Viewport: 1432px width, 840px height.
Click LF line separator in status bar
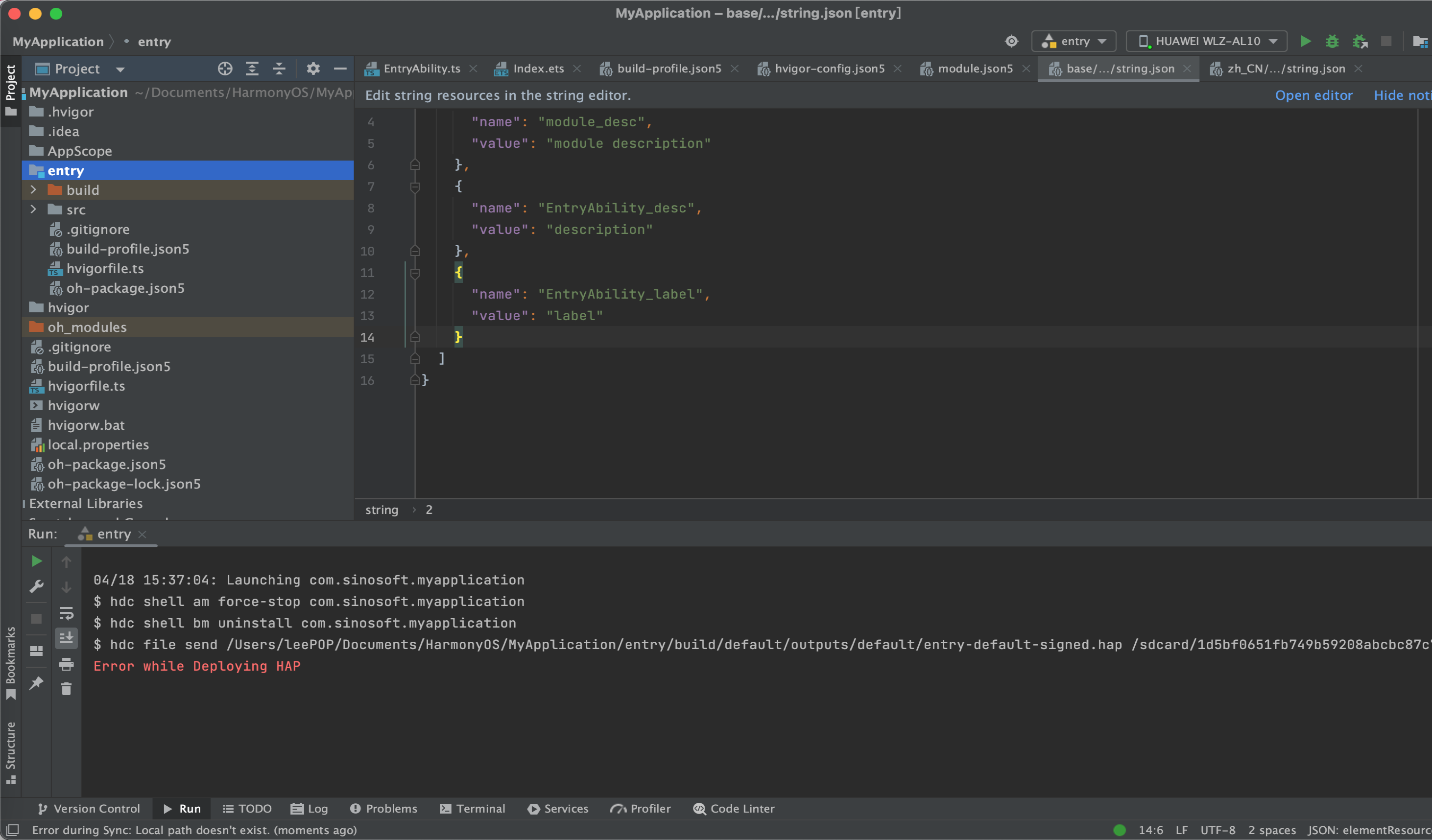click(x=1181, y=830)
